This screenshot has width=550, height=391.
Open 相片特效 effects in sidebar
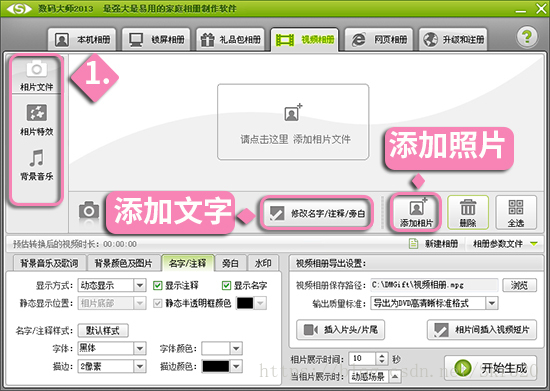[x=36, y=120]
